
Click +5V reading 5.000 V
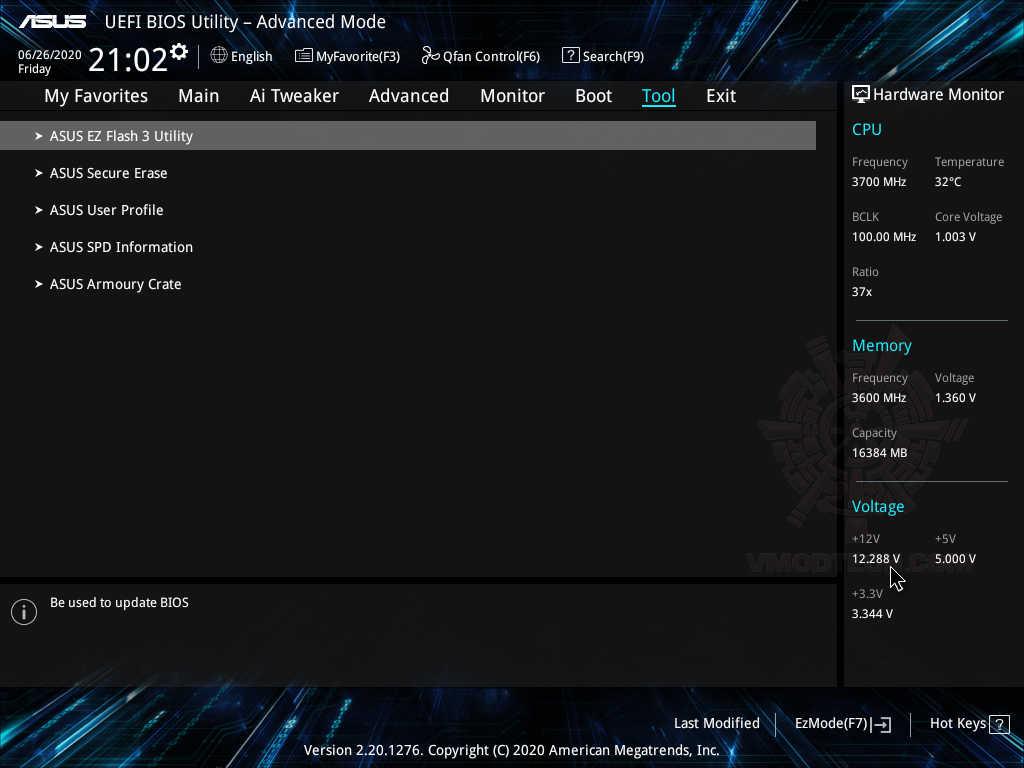pos(955,559)
